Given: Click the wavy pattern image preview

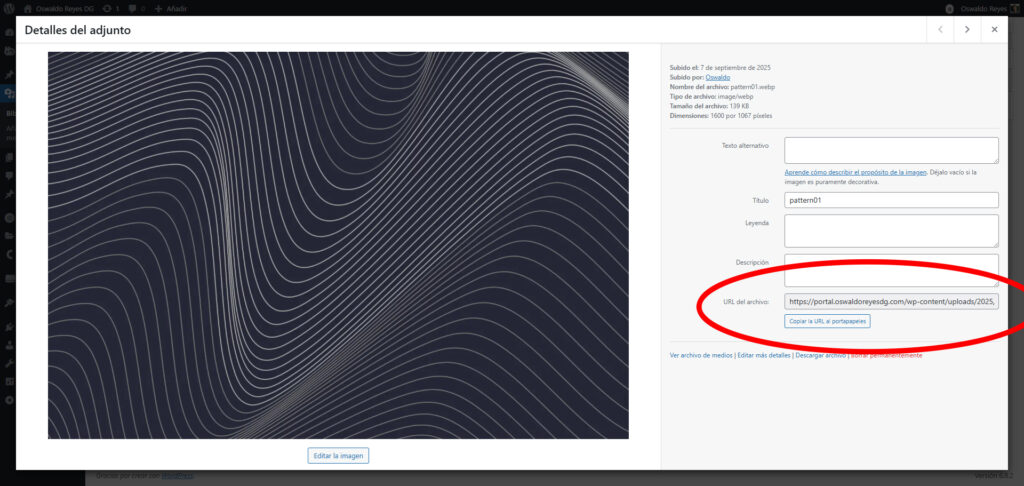Looking at the screenshot, I should click(x=338, y=245).
